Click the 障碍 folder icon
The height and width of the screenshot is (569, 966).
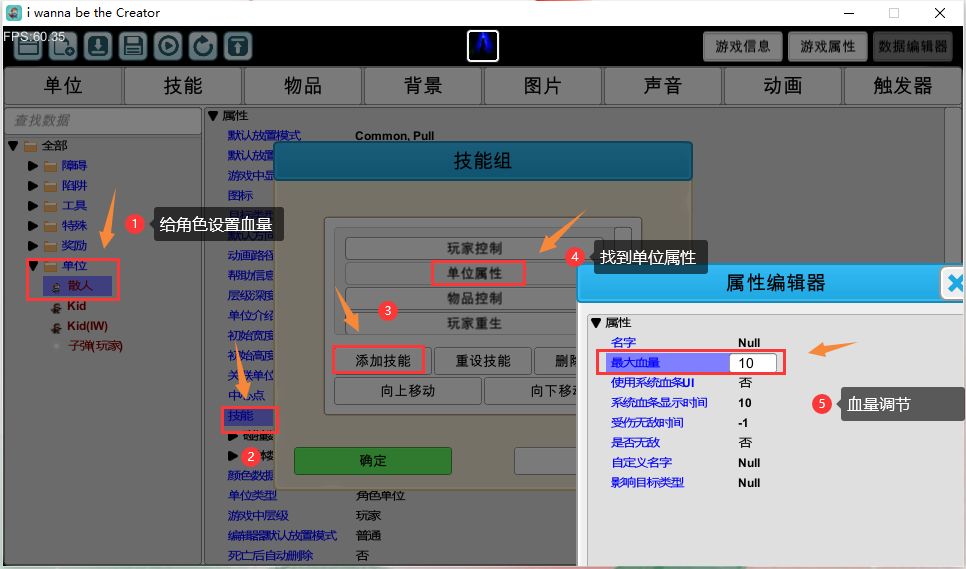[51, 166]
